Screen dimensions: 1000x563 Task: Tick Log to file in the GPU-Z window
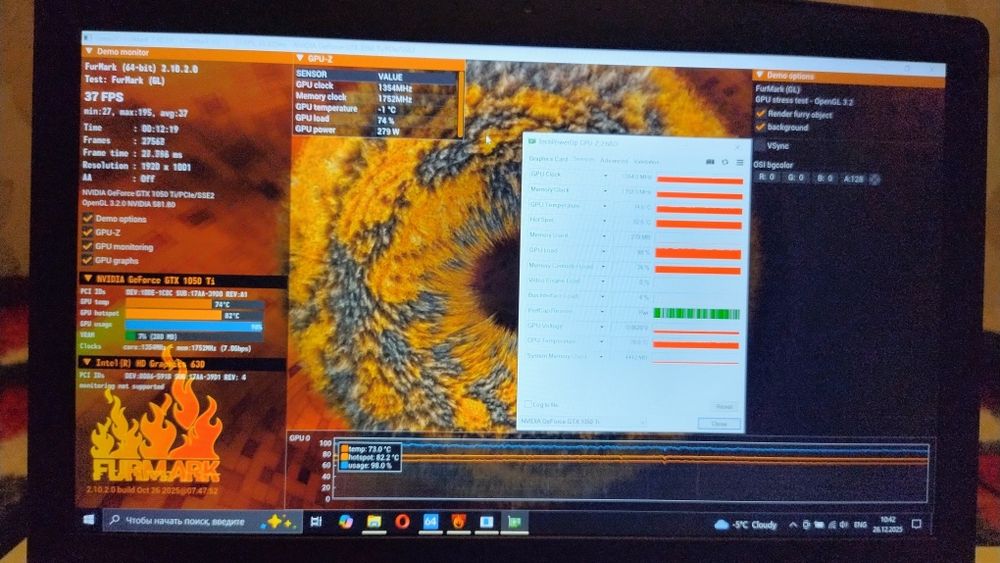click(x=527, y=404)
